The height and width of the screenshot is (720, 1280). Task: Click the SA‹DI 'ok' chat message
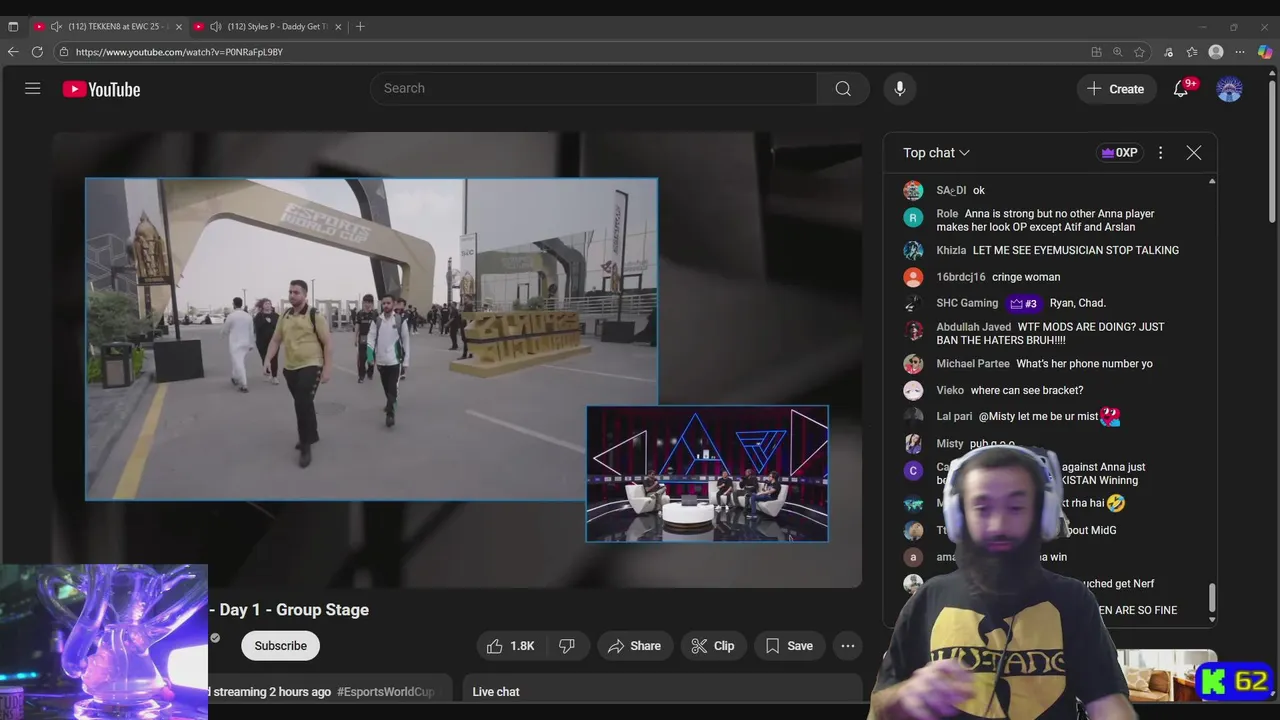point(979,190)
